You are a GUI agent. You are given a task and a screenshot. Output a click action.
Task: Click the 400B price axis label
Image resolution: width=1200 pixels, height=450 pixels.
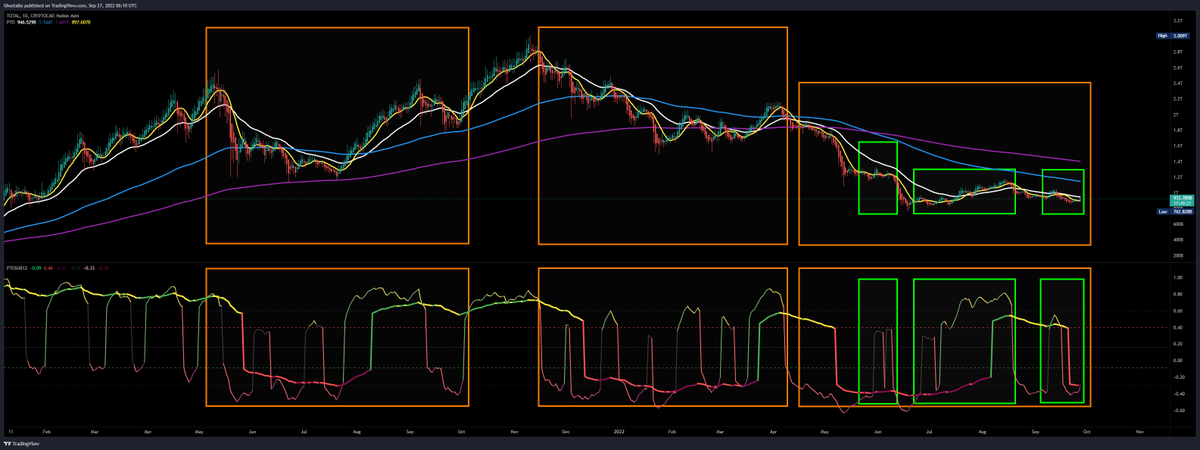1177,239
